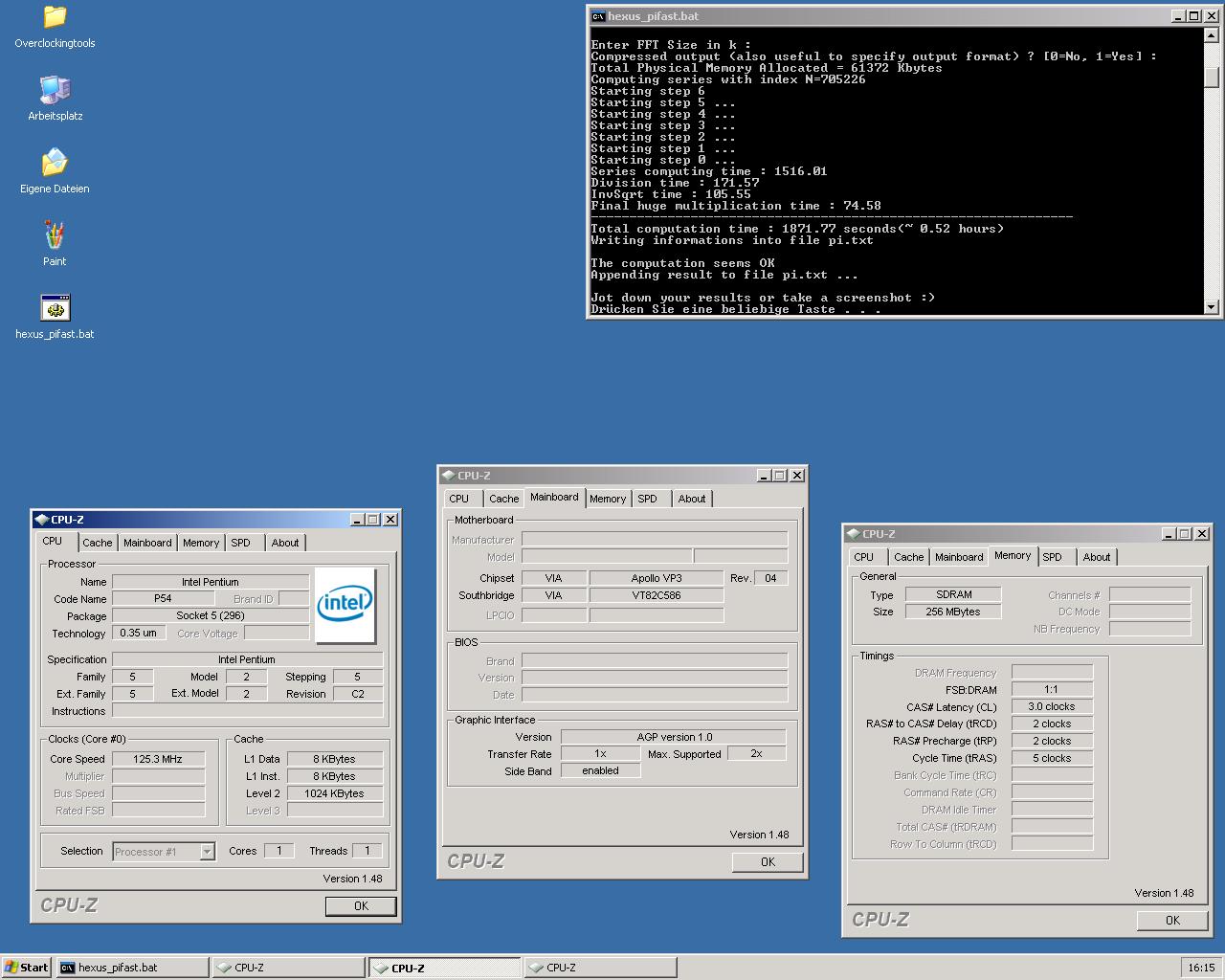The width and height of the screenshot is (1225, 980).
Task: Click the Intel Pentium Name field
Action: click(211, 582)
